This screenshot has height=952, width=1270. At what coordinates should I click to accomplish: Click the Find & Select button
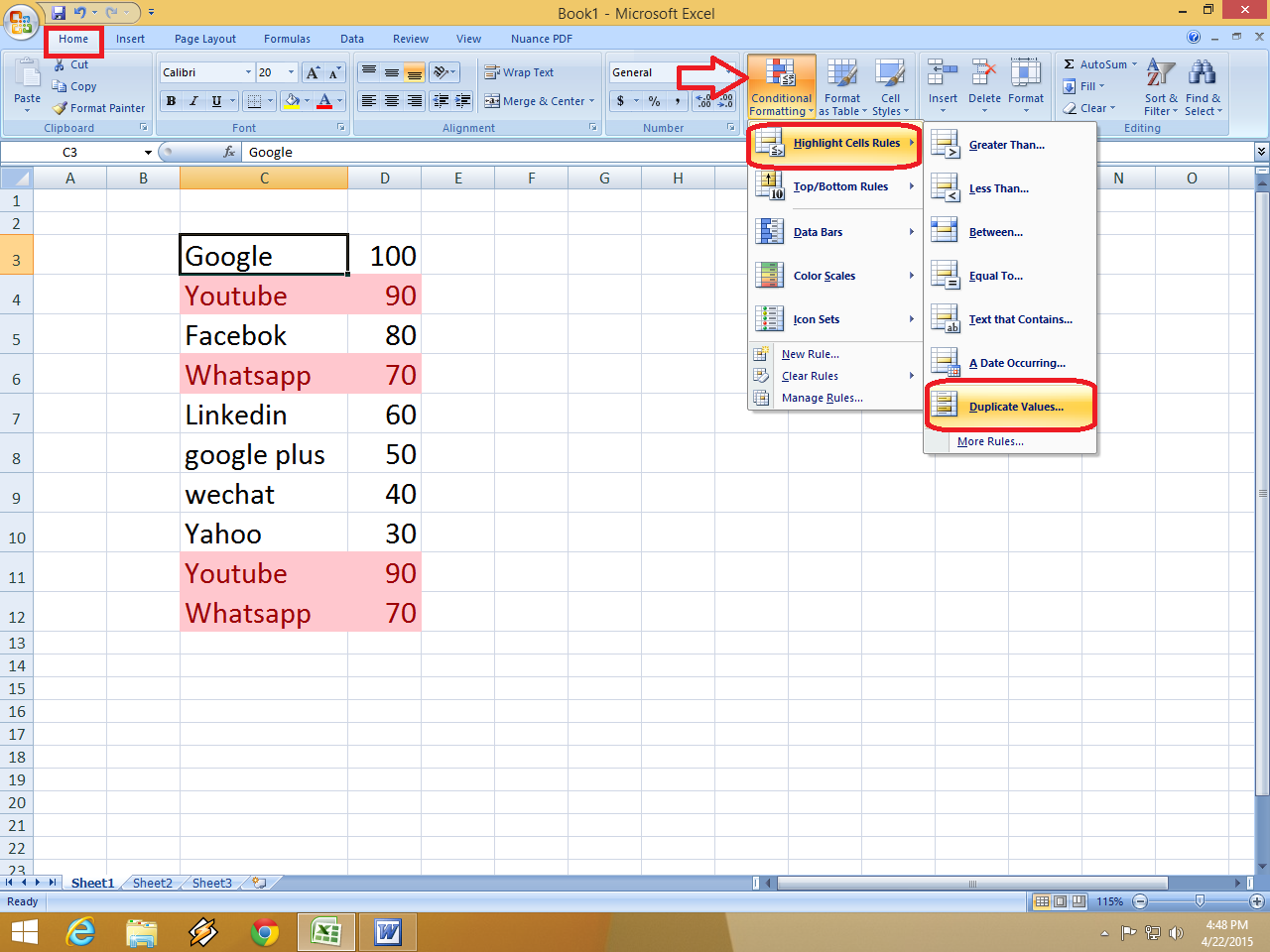click(x=1203, y=87)
